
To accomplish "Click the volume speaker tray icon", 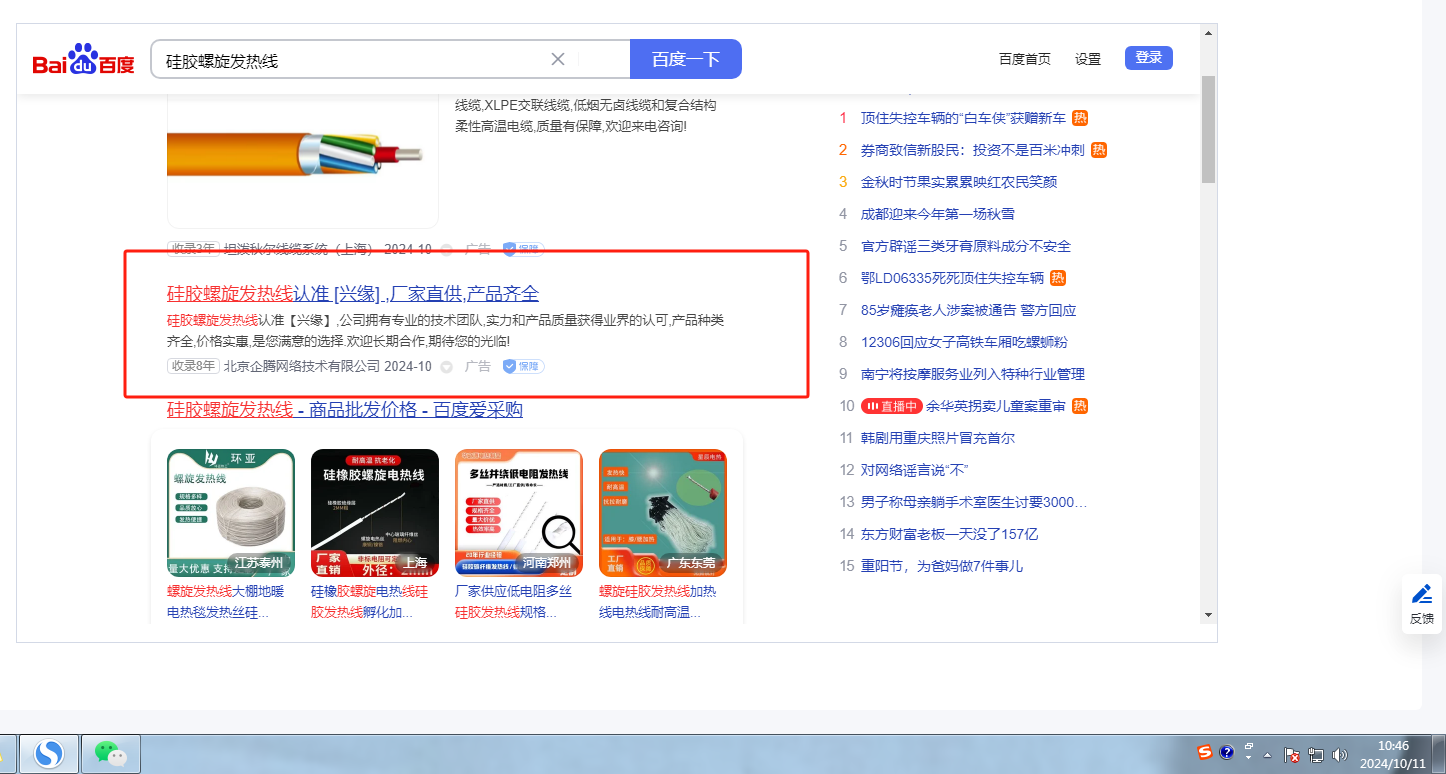I will [x=1340, y=755].
